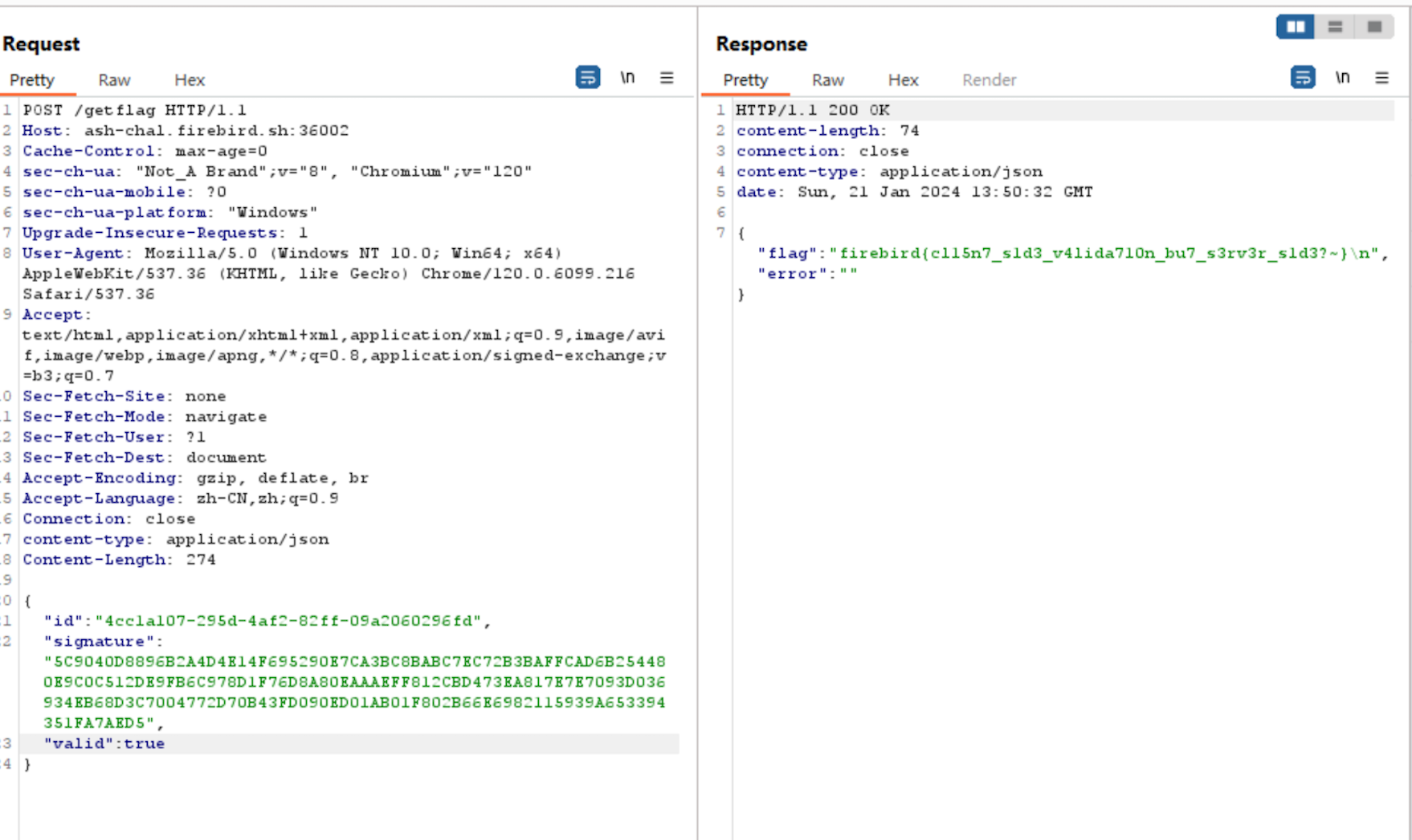The height and width of the screenshot is (840, 1412).
Task: Click the "valid":true line in request body
Action: tap(104, 744)
